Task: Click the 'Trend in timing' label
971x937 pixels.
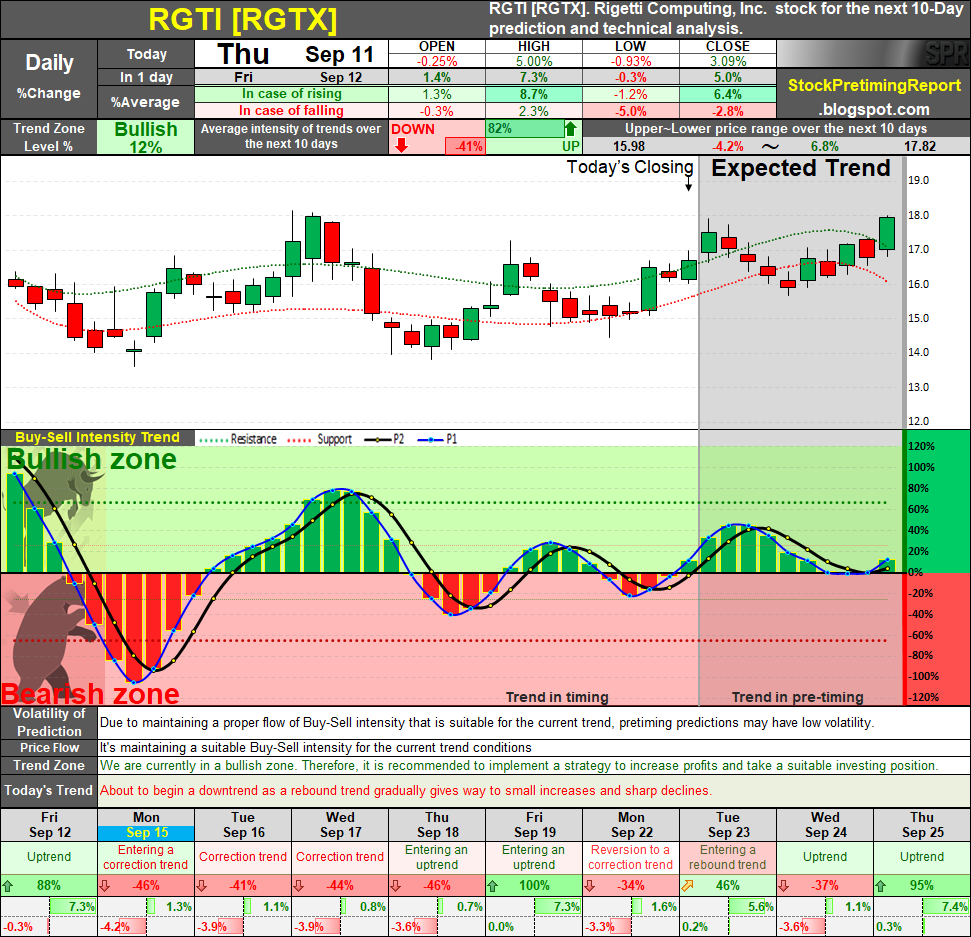Action: pyautogui.click(x=557, y=697)
